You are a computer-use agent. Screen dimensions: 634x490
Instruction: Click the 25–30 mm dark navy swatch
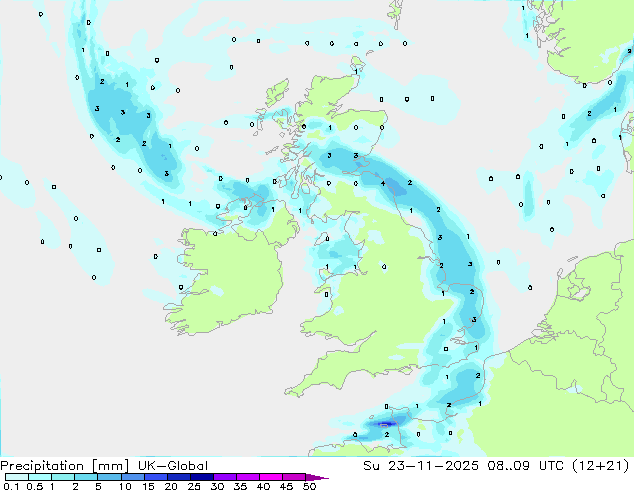tap(202, 477)
